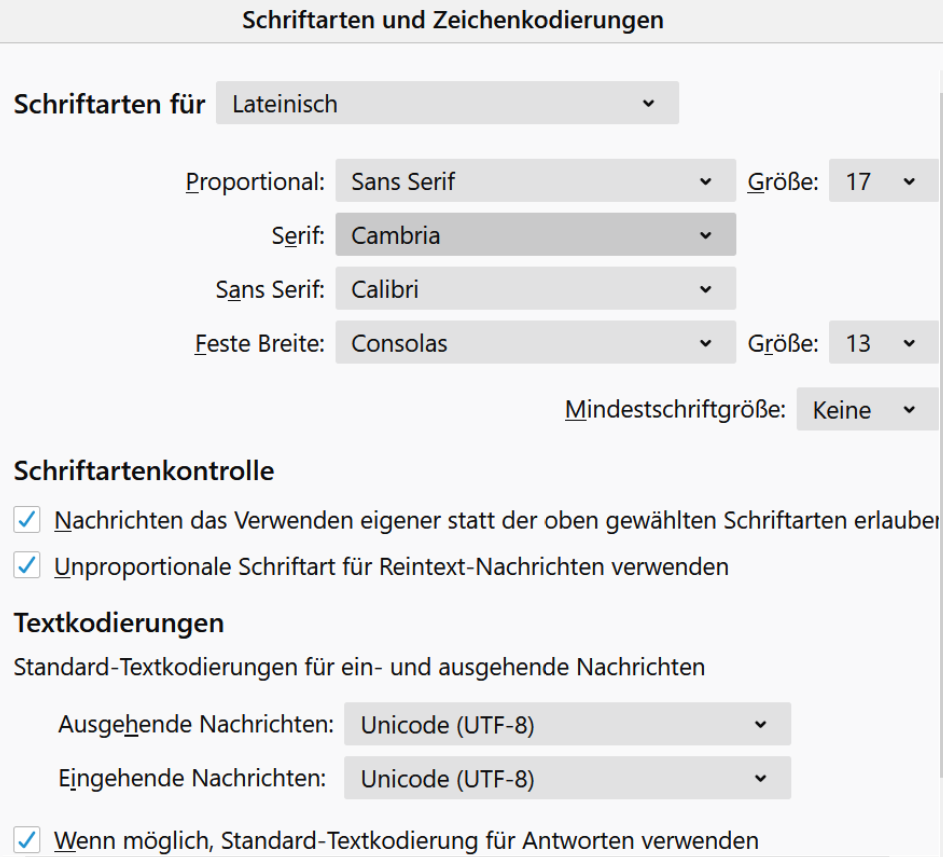Click the Feste Breite: label text
The height and width of the screenshot is (861, 943).
tap(260, 344)
